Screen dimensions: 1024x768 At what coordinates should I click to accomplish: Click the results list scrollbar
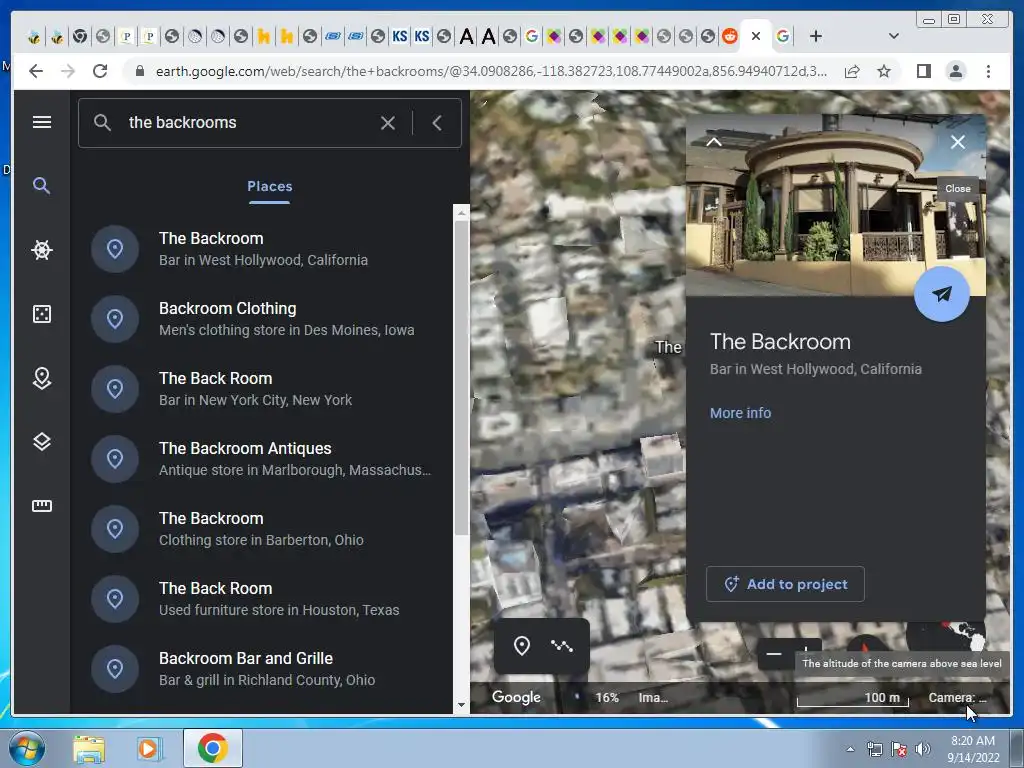(x=462, y=377)
